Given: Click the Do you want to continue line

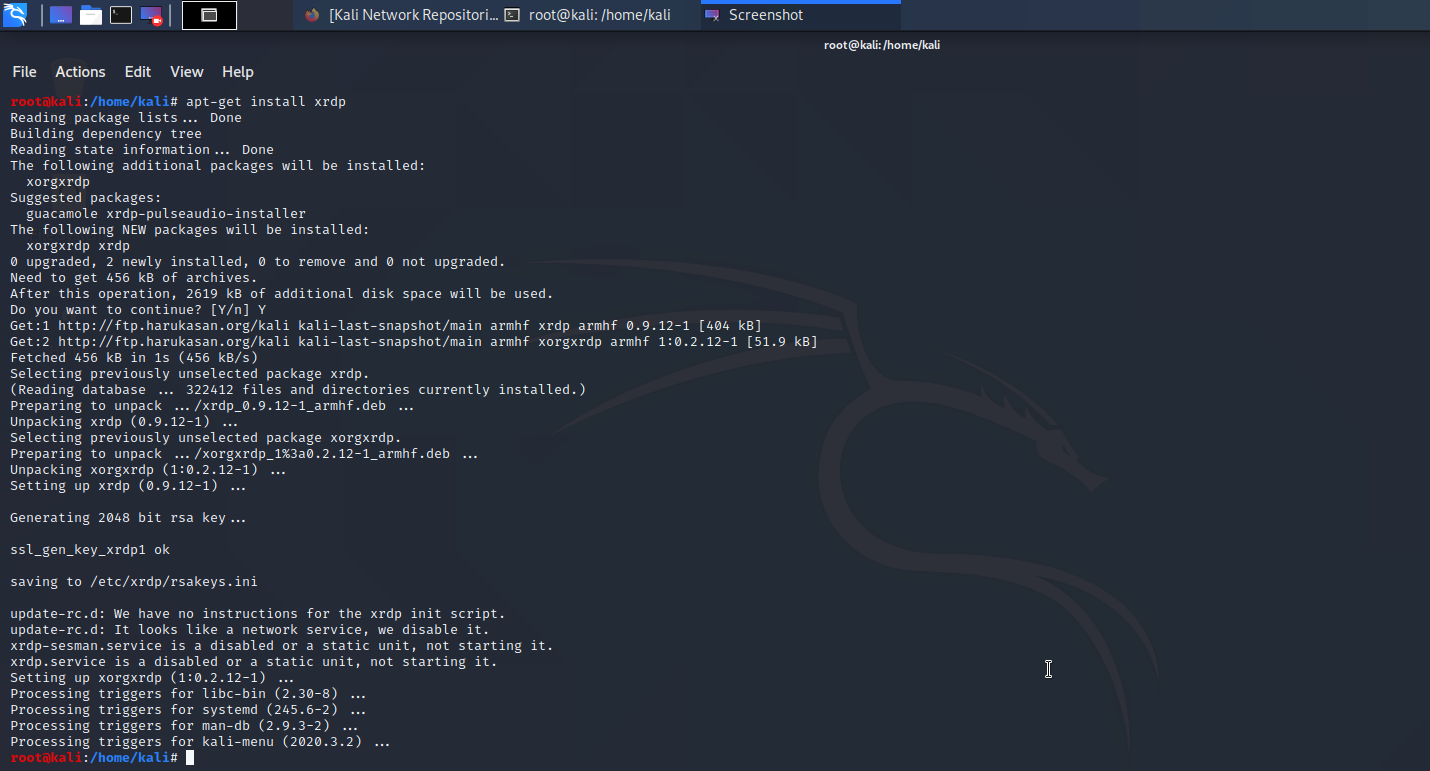Looking at the screenshot, I should pyautogui.click(x=138, y=310).
